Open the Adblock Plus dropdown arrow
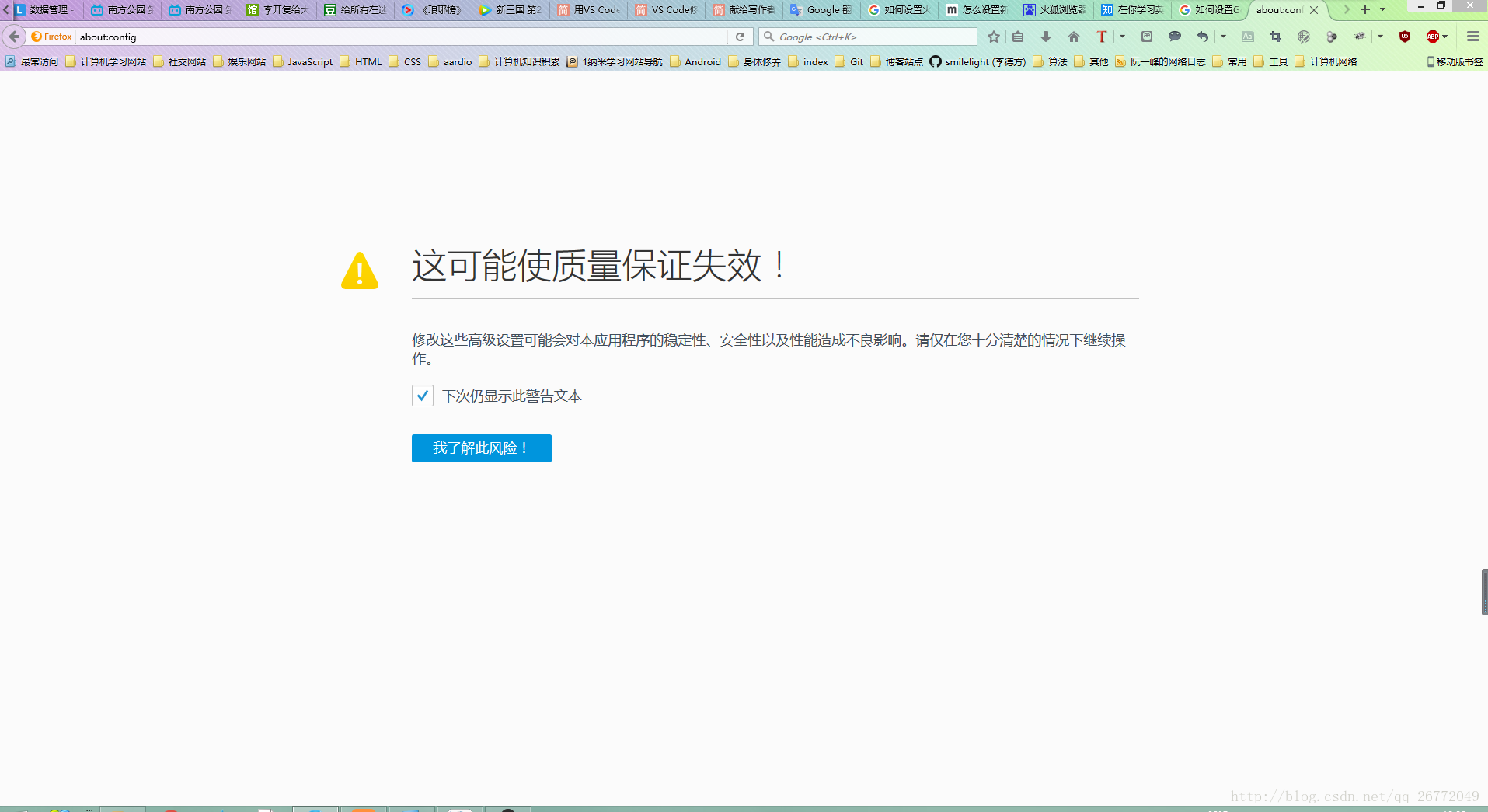The image size is (1488, 812). (1445, 37)
